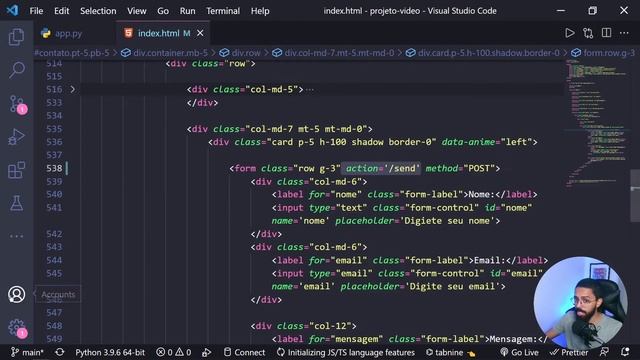The width and height of the screenshot is (640, 360).
Task: Open the File menu
Action: (x=36, y=11)
